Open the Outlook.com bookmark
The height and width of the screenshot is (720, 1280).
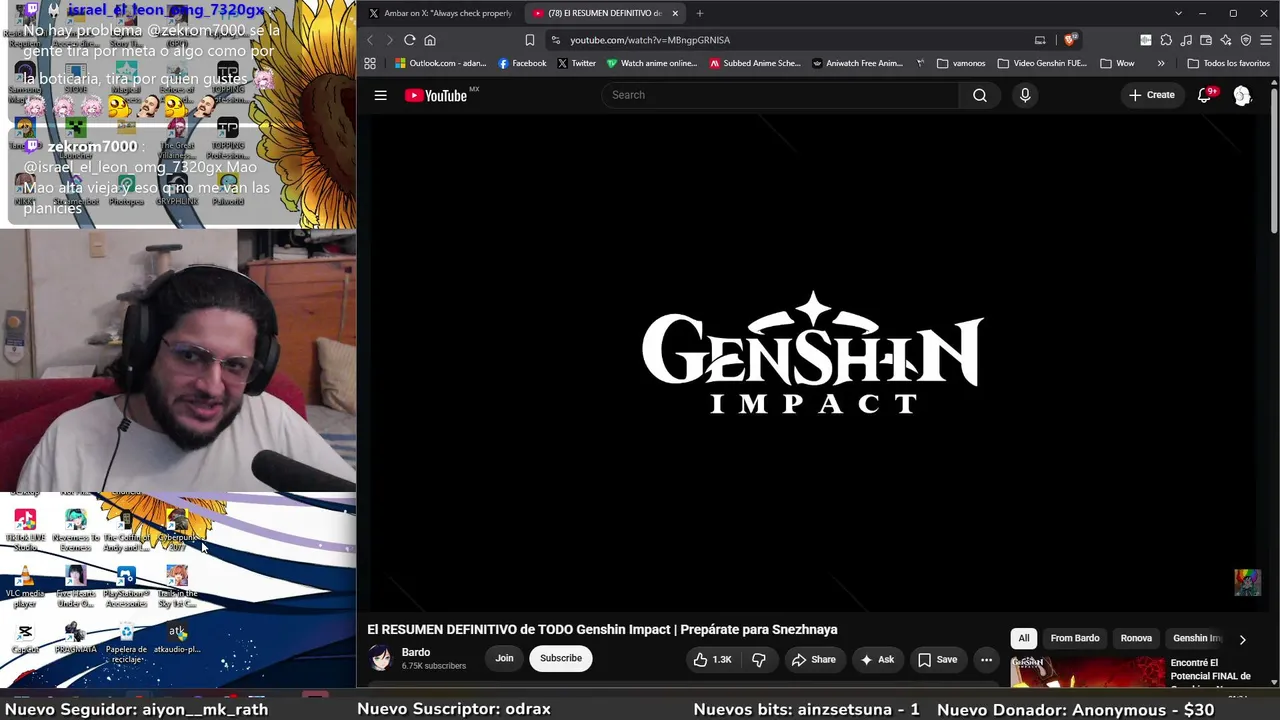coord(440,63)
